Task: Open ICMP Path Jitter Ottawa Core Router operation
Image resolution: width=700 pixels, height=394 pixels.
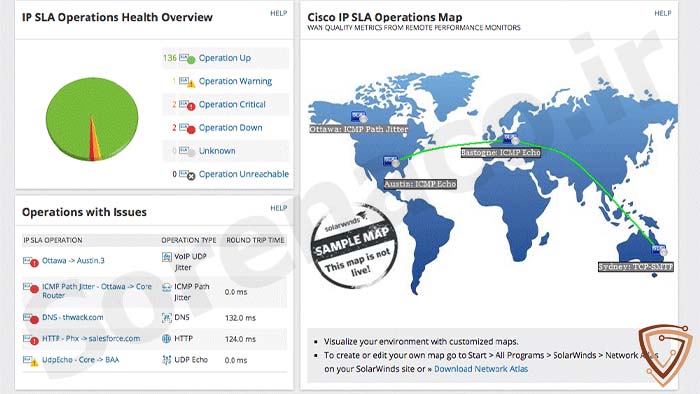Action: [x=97, y=290]
